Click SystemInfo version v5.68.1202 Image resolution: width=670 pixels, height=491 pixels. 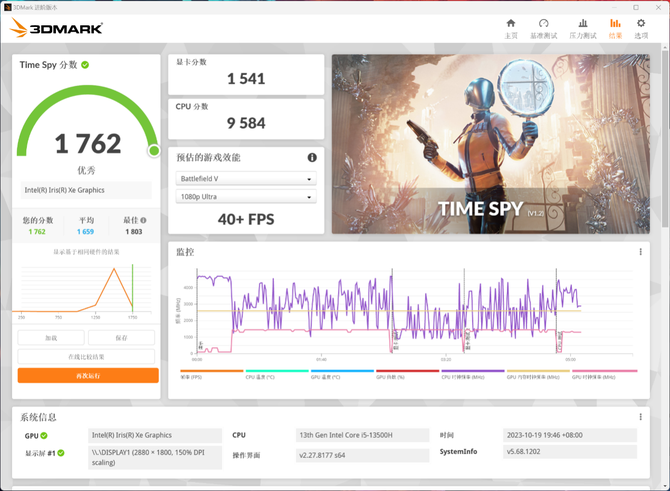(x=570, y=451)
